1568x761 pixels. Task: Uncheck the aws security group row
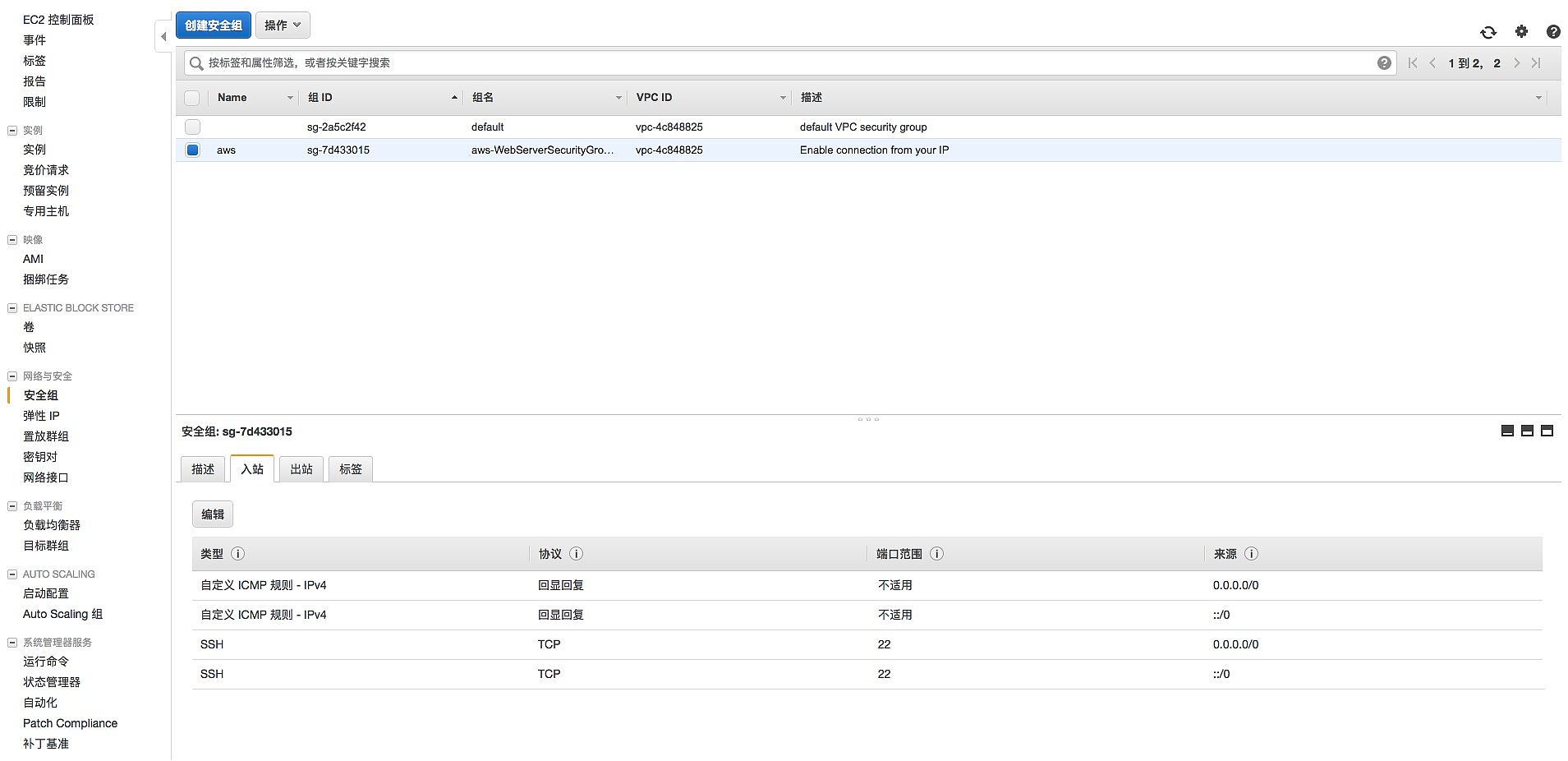192,150
